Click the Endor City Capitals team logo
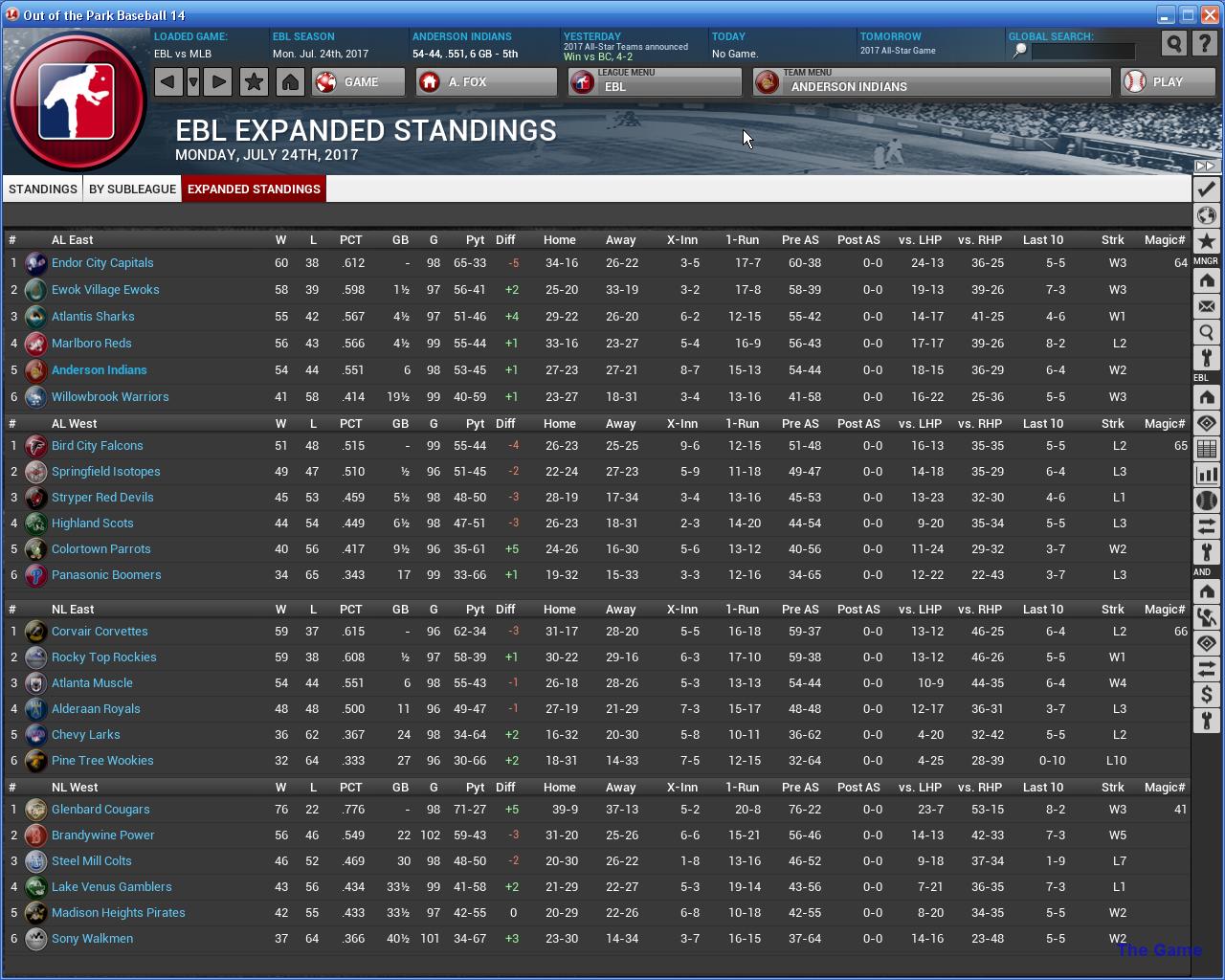 (x=35, y=263)
